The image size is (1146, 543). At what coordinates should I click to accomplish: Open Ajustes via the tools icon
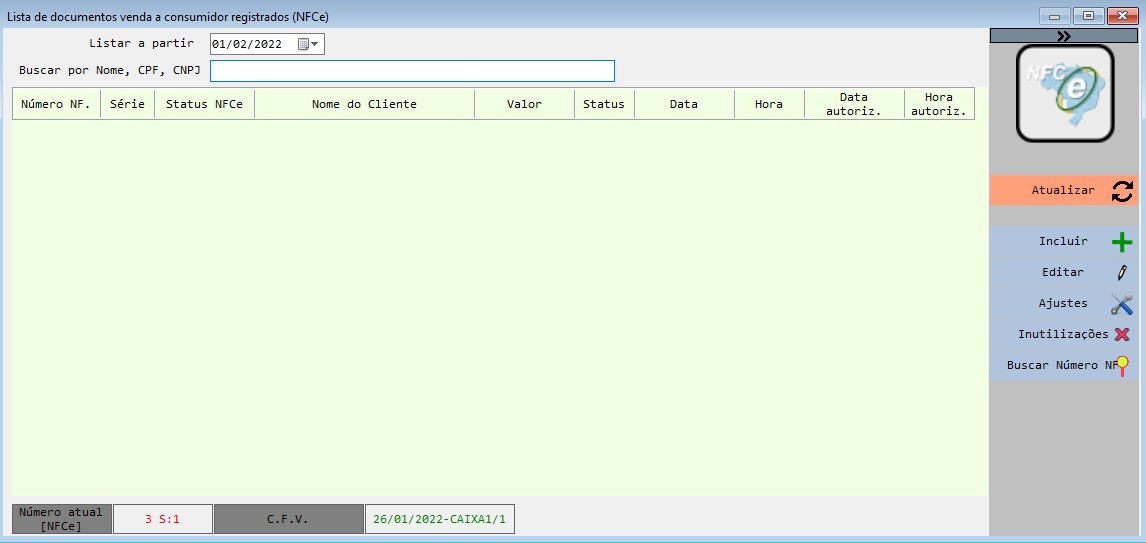point(1122,304)
